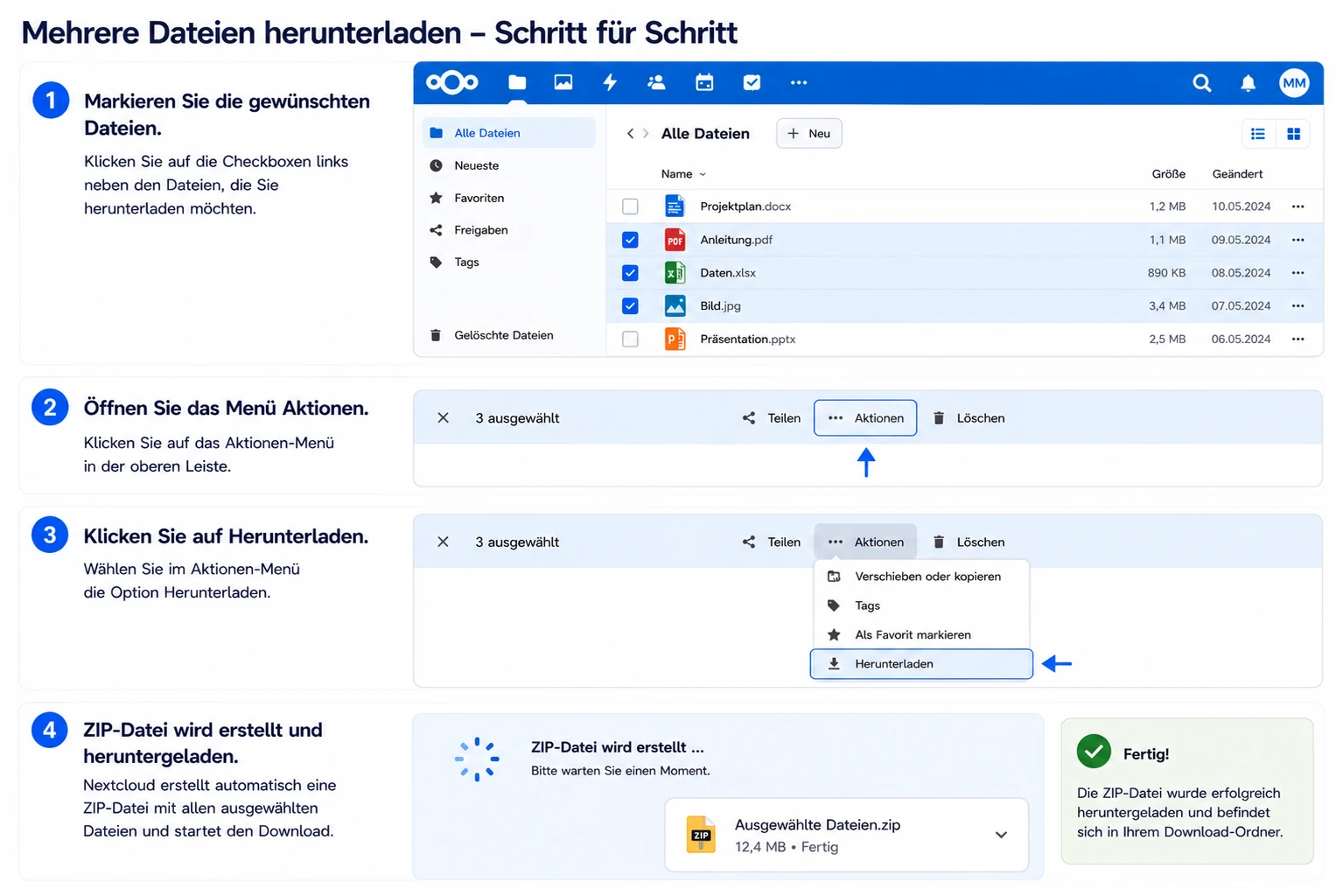This screenshot has height=896, width=1343.
Task: Clear selection X in step 3 bar
Action: (444, 542)
